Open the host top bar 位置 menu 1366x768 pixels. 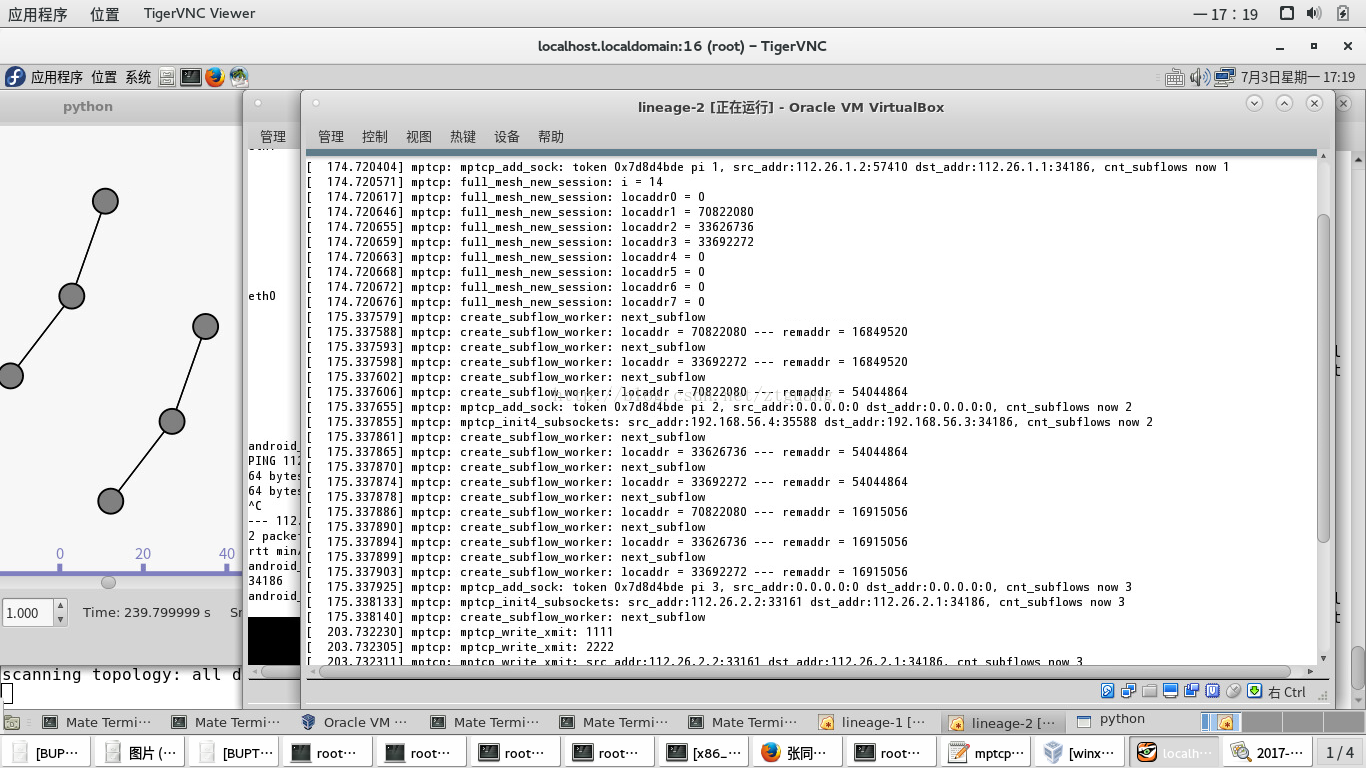pos(104,14)
